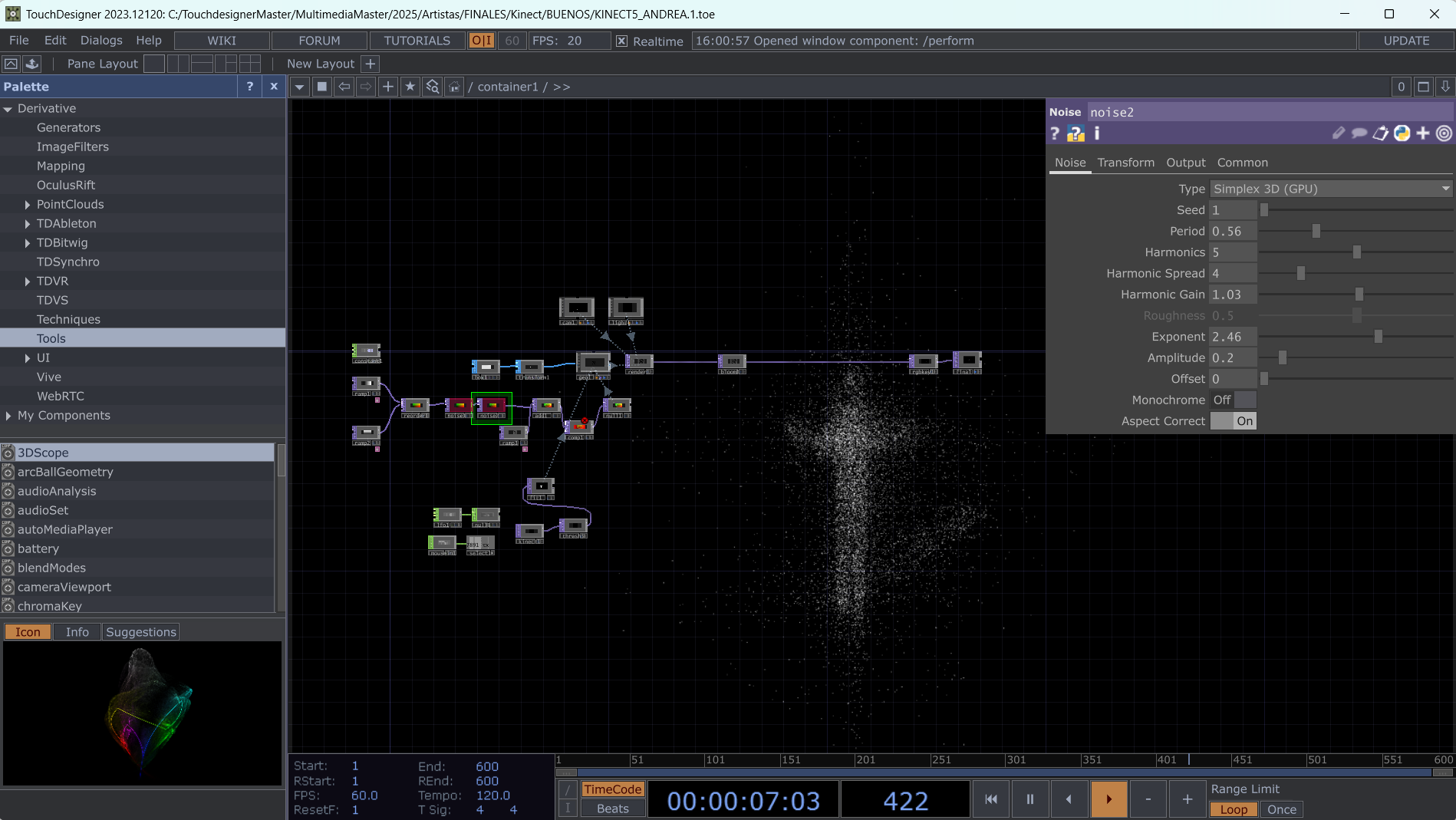Open the Dialogs menu
The image size is (1456, 820).
pos(100,41)
